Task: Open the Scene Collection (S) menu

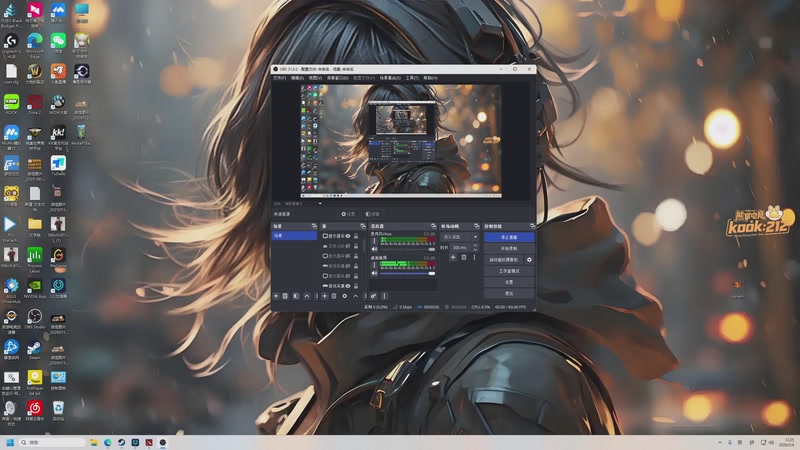Action: [390, 78]
